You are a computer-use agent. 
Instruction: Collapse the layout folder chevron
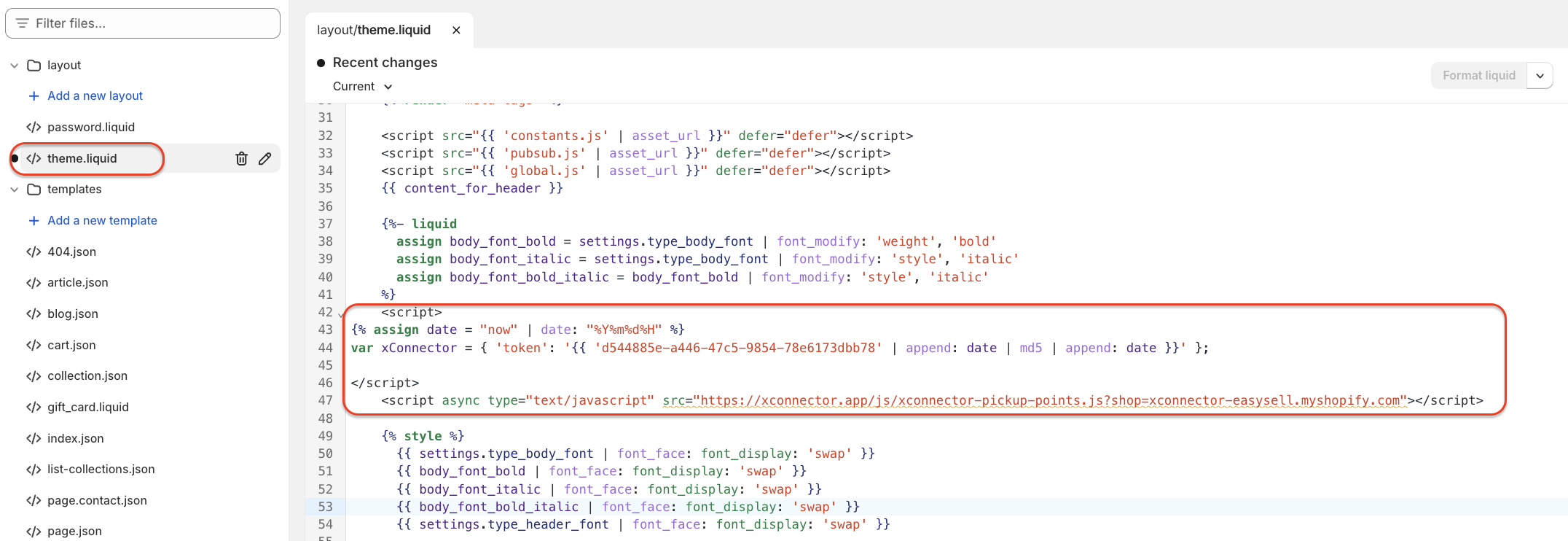pos(14,66)
